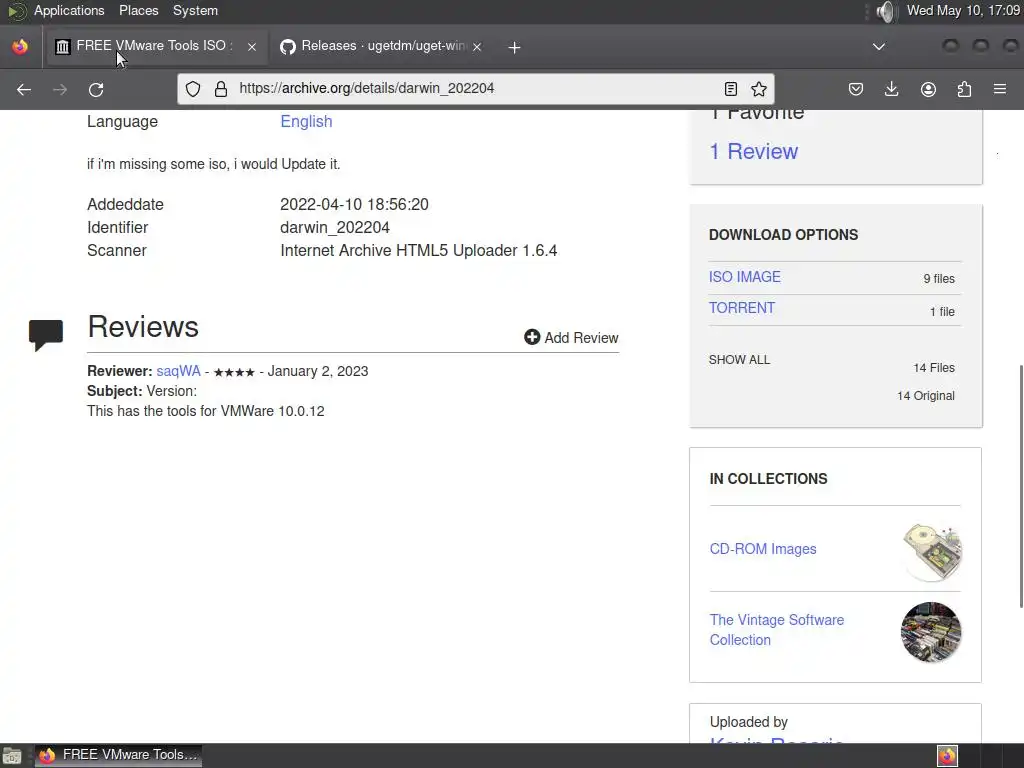Click the CD-ROM Images thumbnail
Screen dimensions: 1024x768
coord(931,551)
